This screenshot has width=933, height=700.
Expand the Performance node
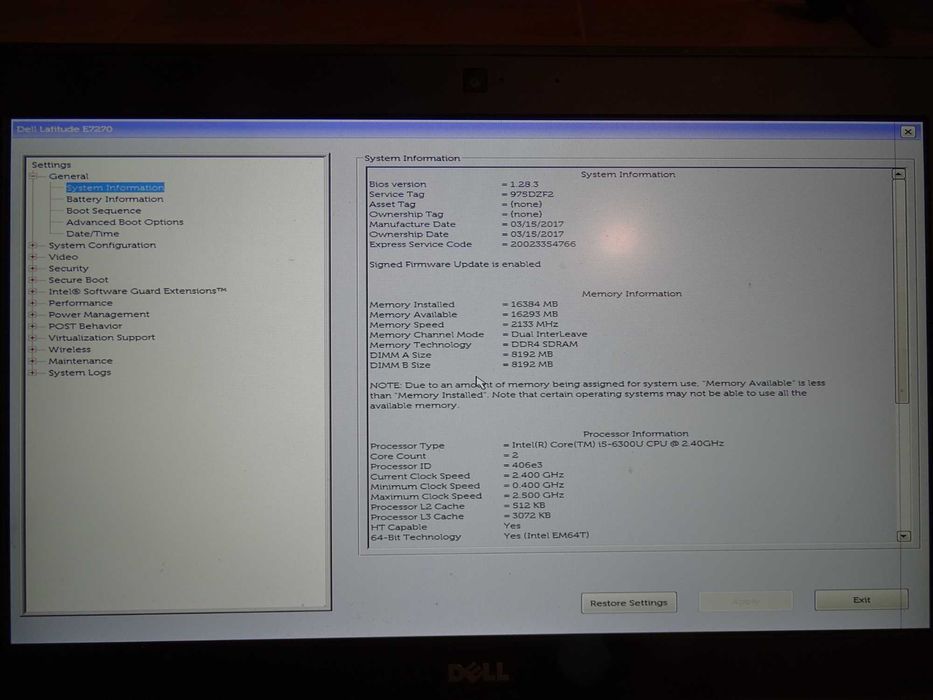[x=34, y=303]
